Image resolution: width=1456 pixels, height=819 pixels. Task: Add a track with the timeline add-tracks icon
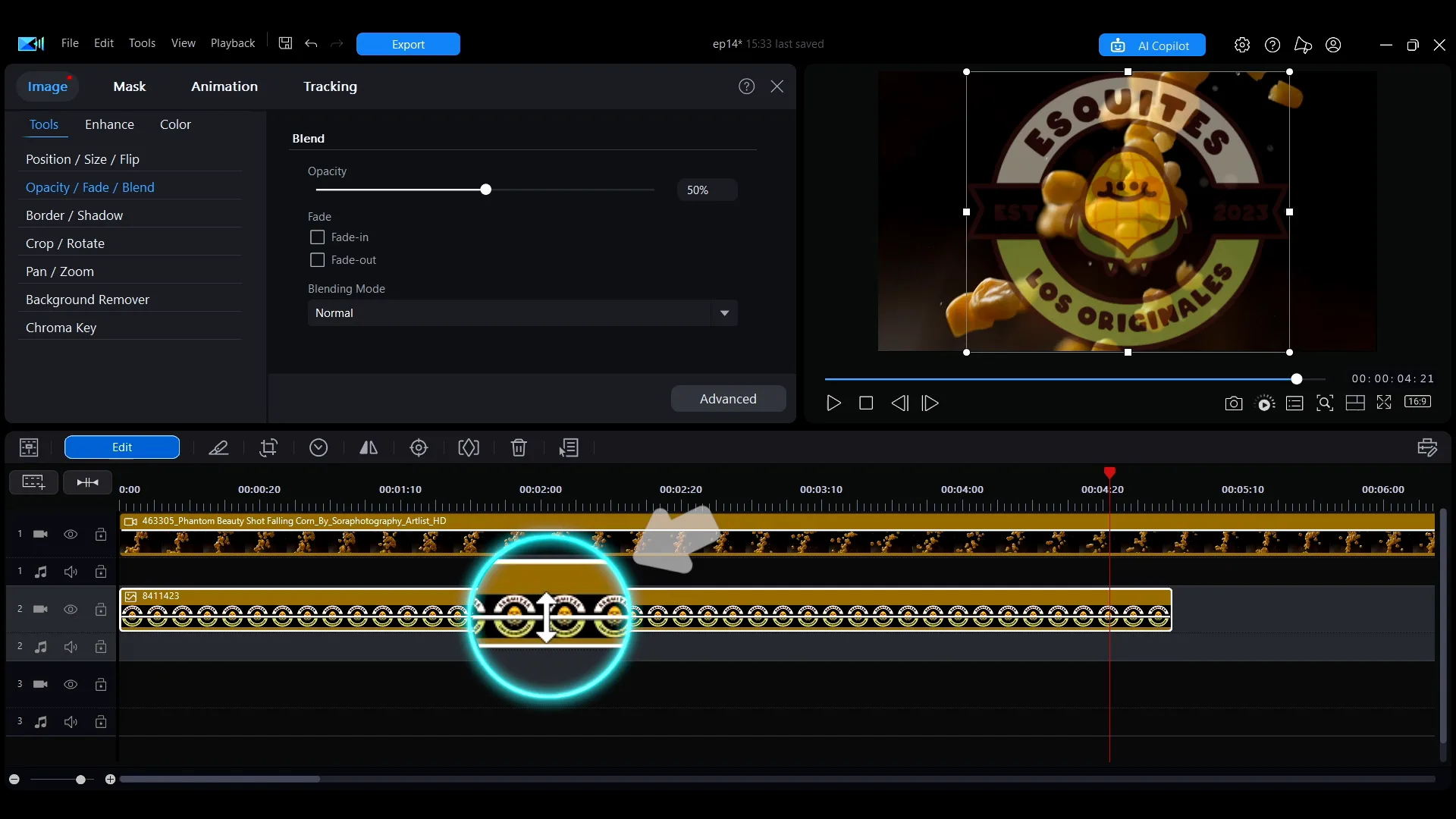coord(33,482)
